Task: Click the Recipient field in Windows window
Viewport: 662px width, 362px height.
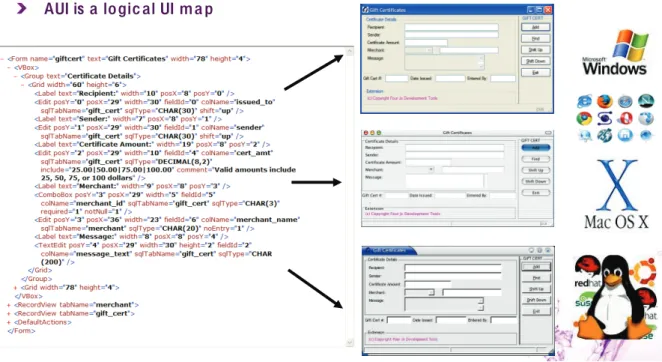Action: pyautogui.click(x=451, y=27)
